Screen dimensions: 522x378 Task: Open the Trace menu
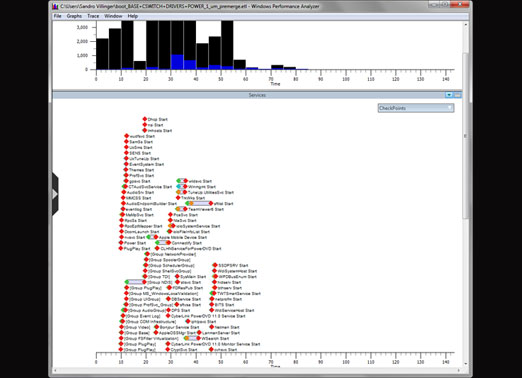93,16
